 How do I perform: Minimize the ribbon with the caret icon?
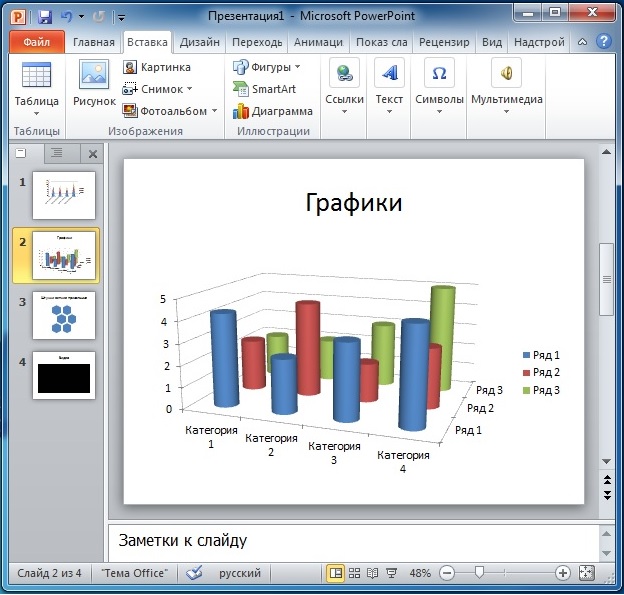(582, 41)
